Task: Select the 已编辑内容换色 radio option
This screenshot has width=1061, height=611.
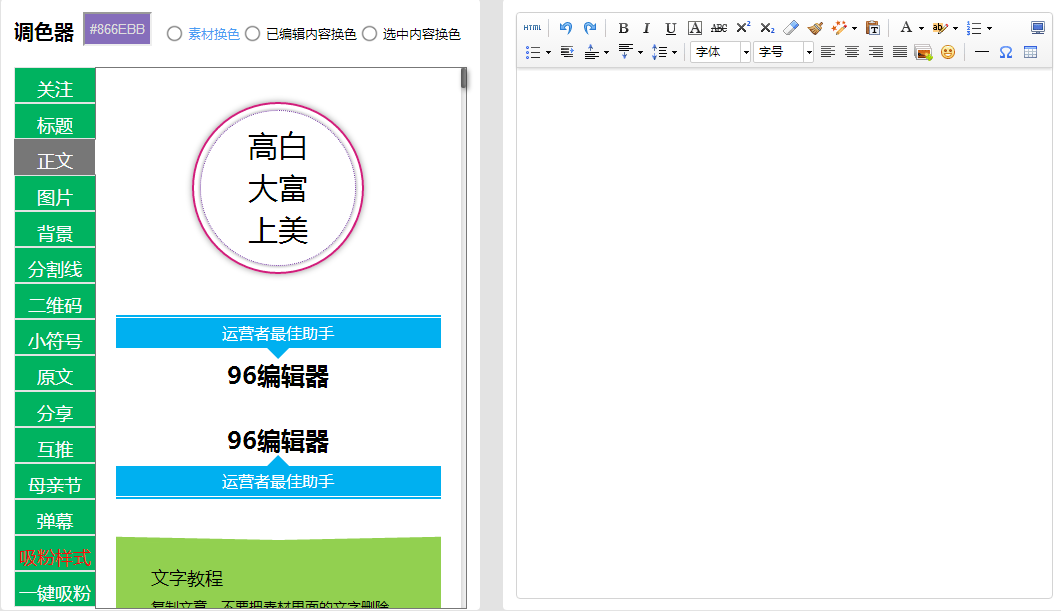Action: (x=252, y=34)
